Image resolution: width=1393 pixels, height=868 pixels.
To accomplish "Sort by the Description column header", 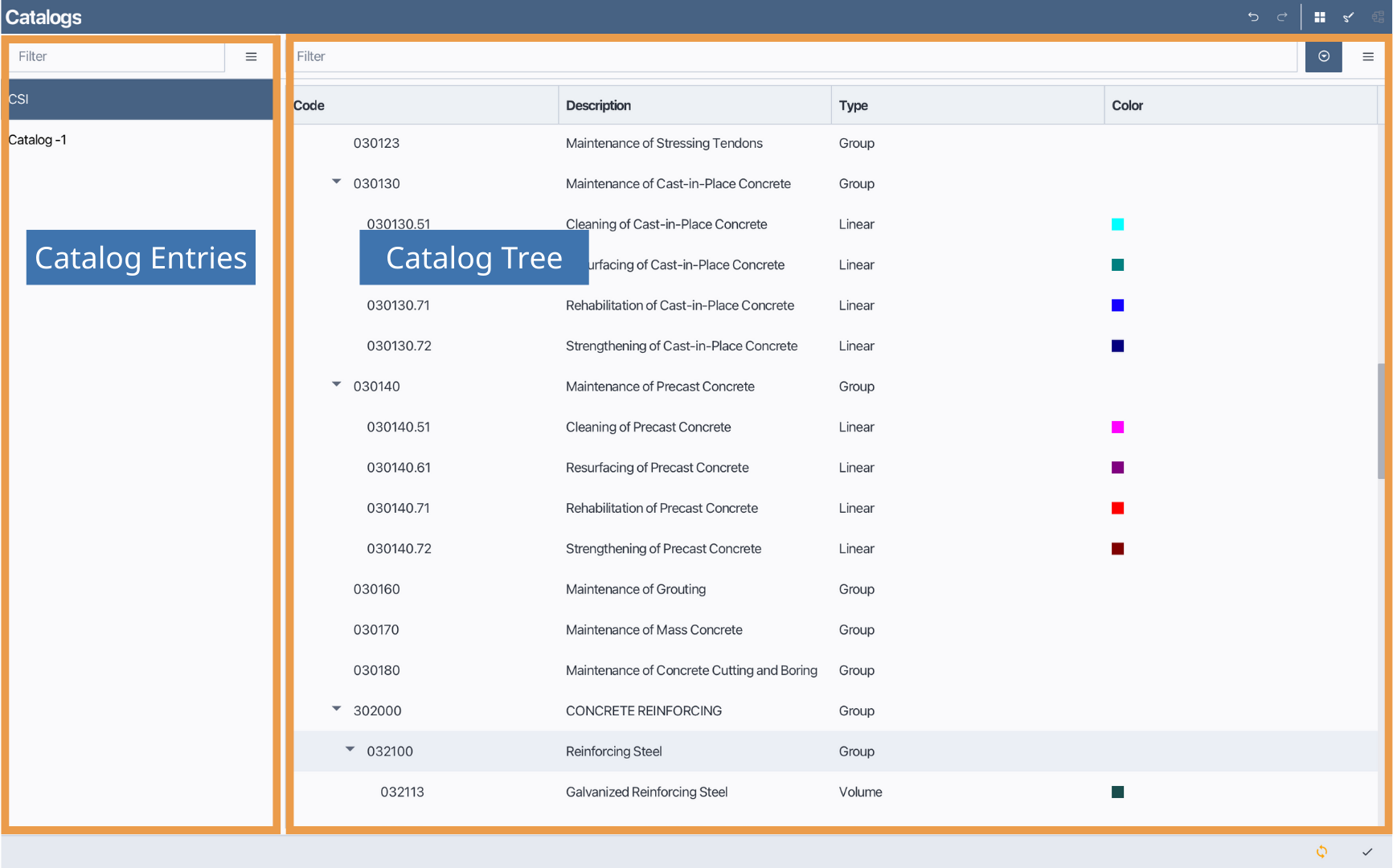I will tap(598, 104).
